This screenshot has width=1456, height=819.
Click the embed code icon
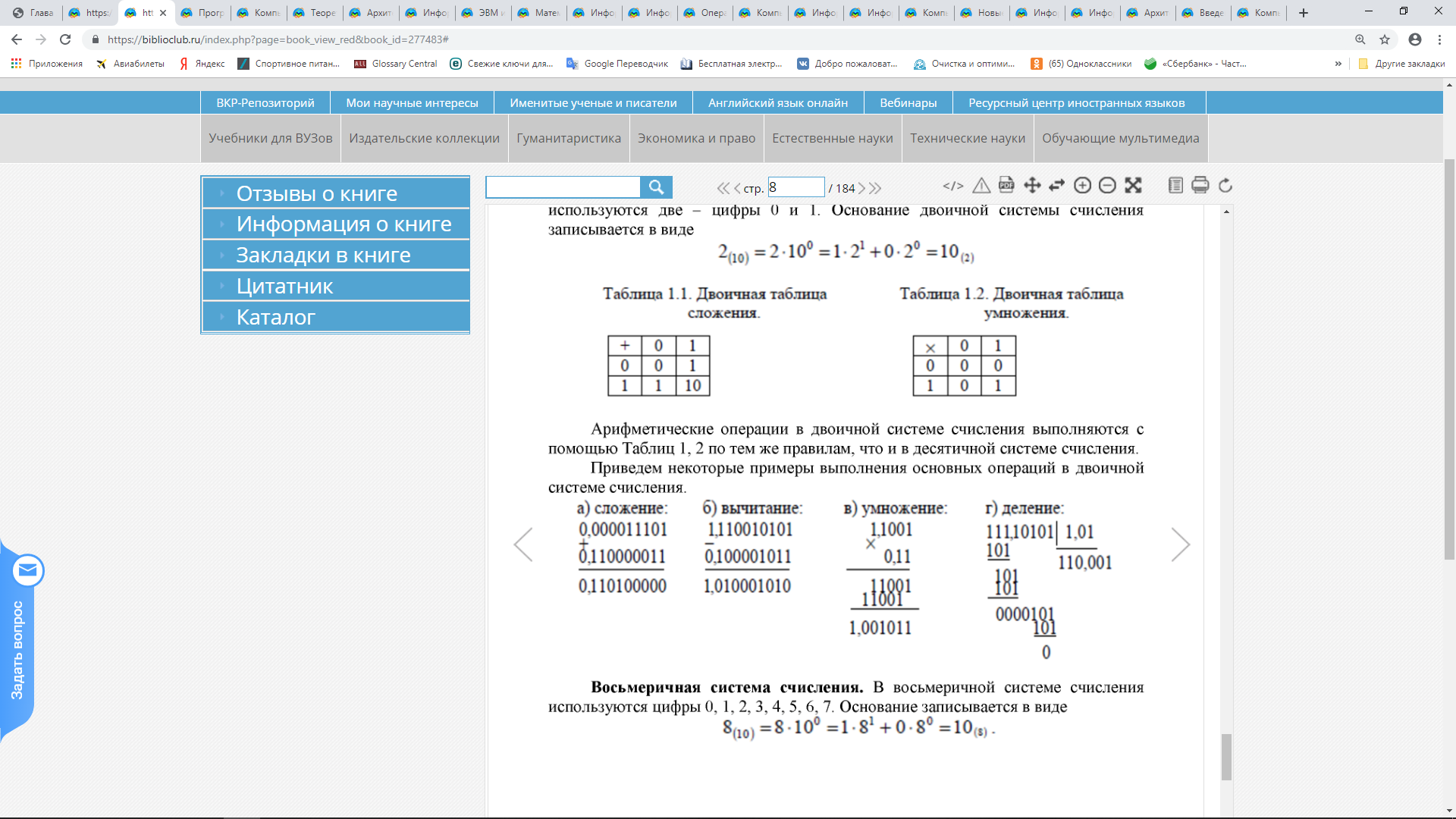(952, 186)
